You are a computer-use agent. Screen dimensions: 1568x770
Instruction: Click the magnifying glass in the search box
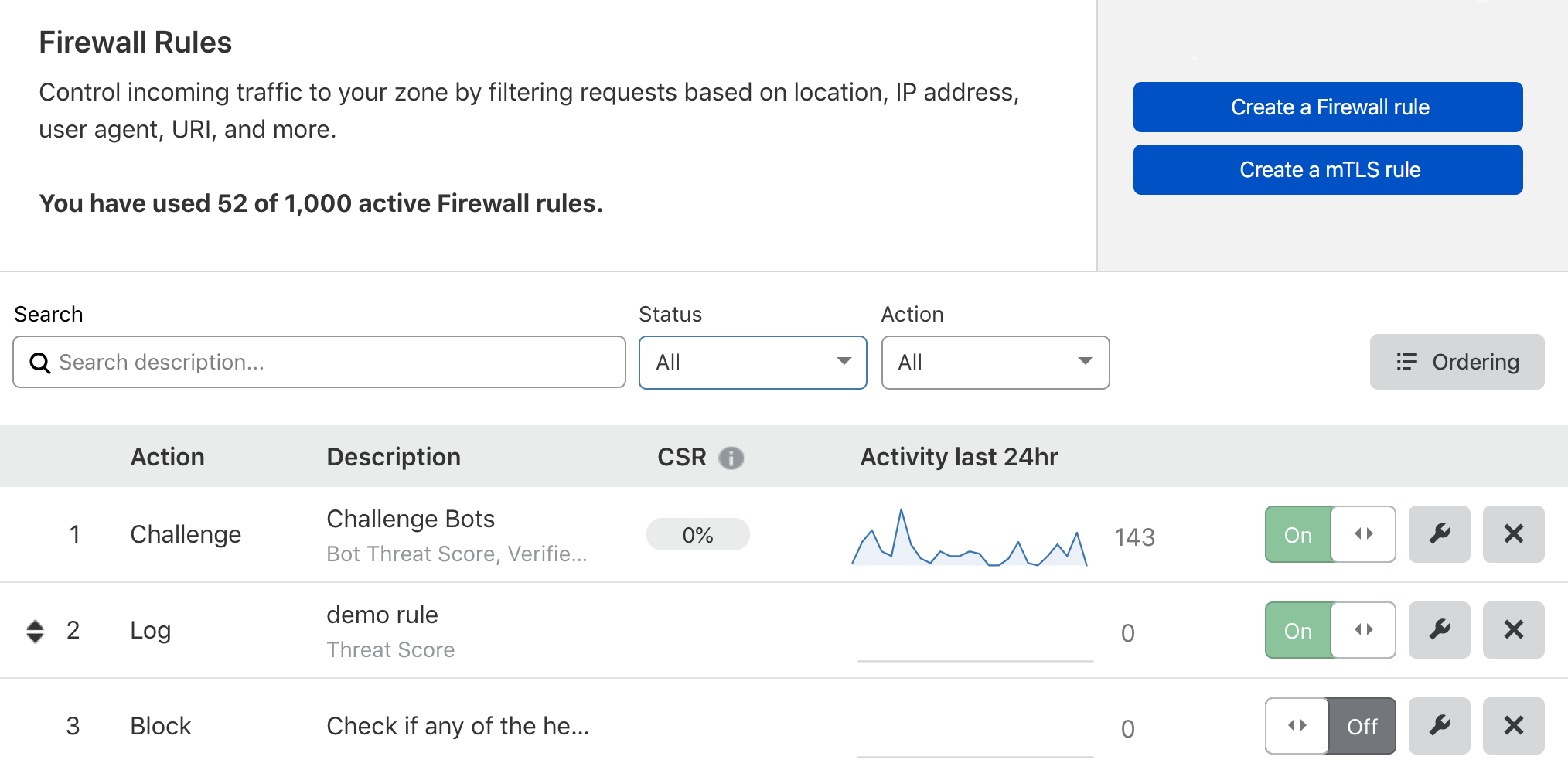pos(40,363)
